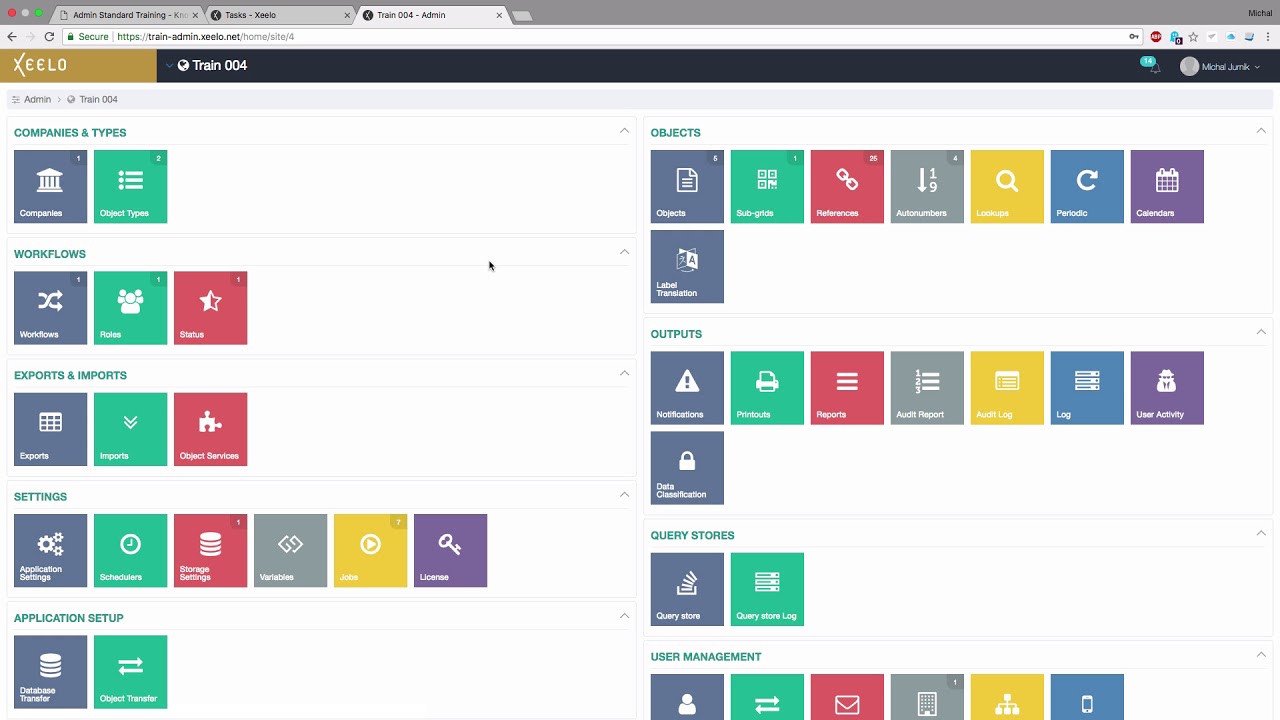Open the Exports tile

(50, 429)
